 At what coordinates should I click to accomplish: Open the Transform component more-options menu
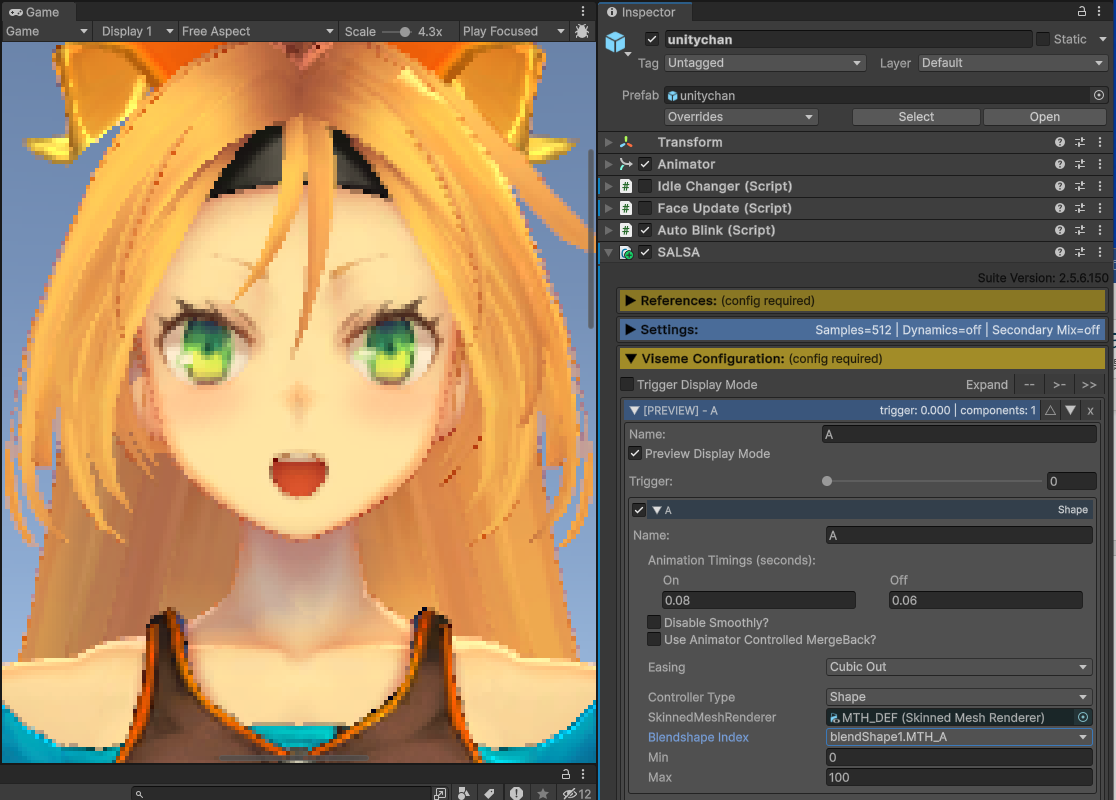[x=1100, y=142]
